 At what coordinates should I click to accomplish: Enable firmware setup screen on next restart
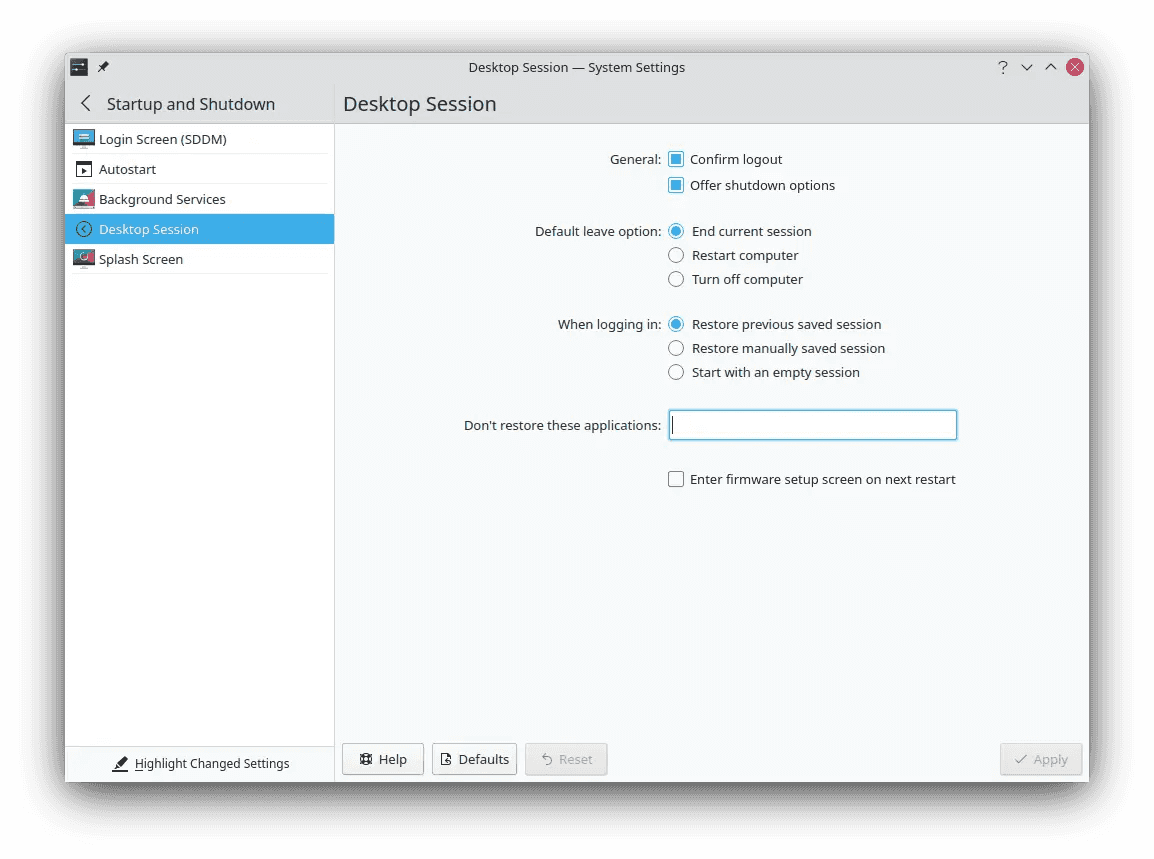[676, 479]
